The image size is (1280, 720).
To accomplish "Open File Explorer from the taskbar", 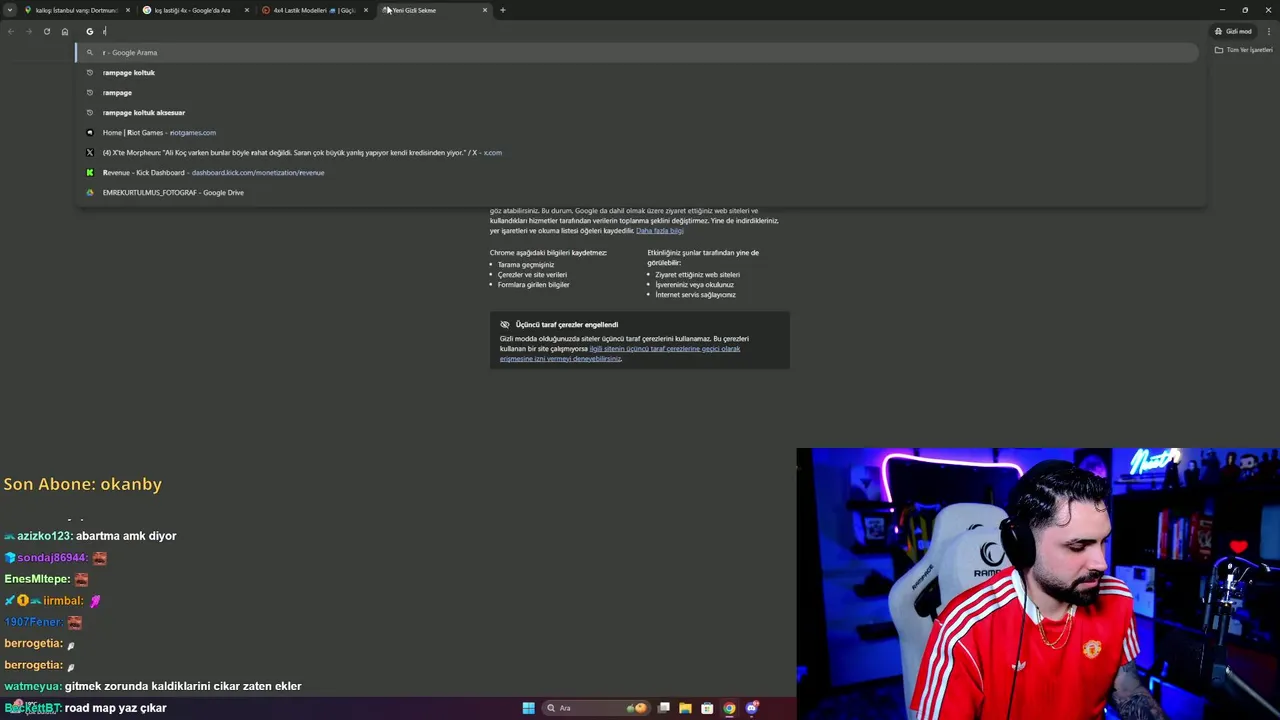I will click(685, 708).
